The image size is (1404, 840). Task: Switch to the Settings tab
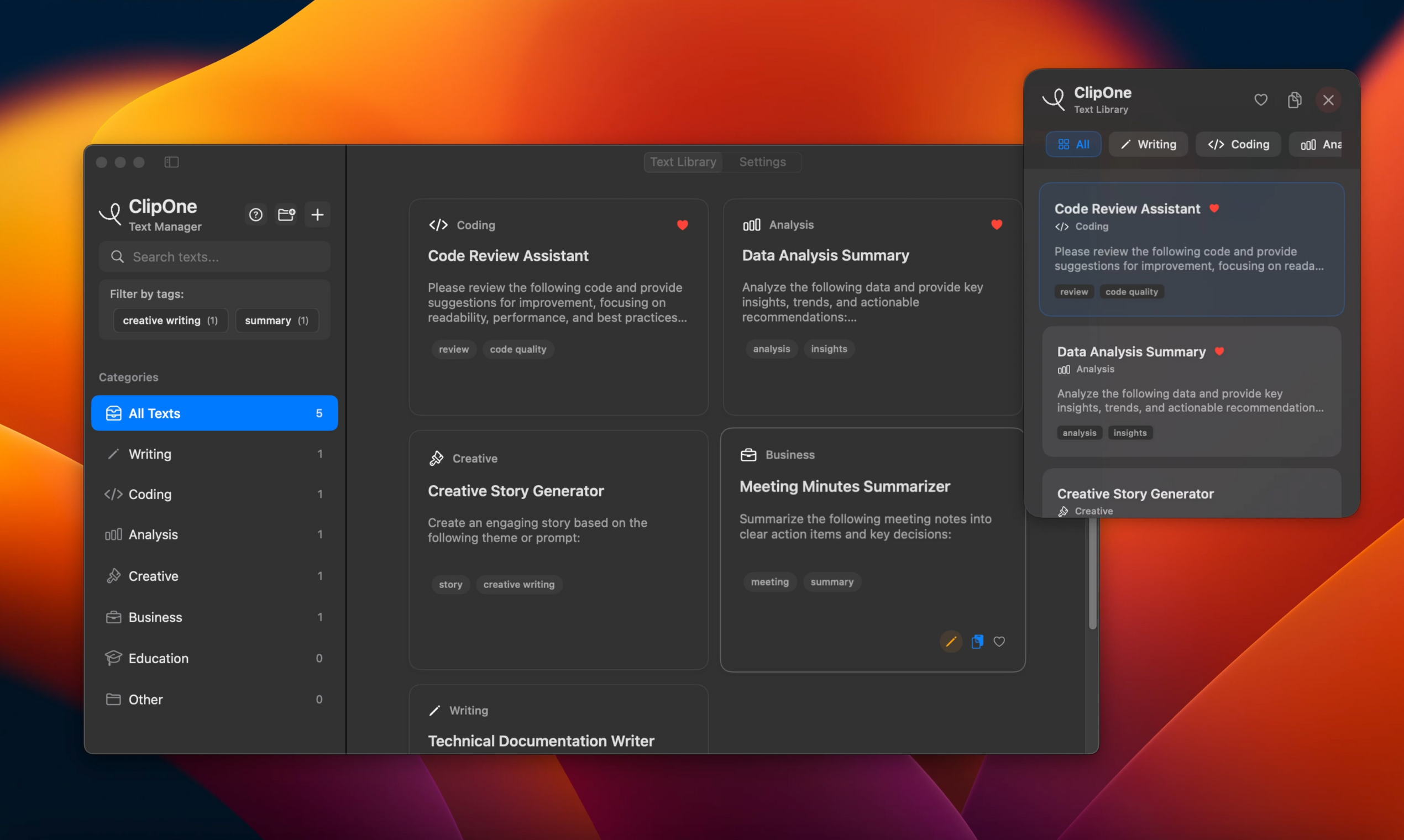[762, 162]
